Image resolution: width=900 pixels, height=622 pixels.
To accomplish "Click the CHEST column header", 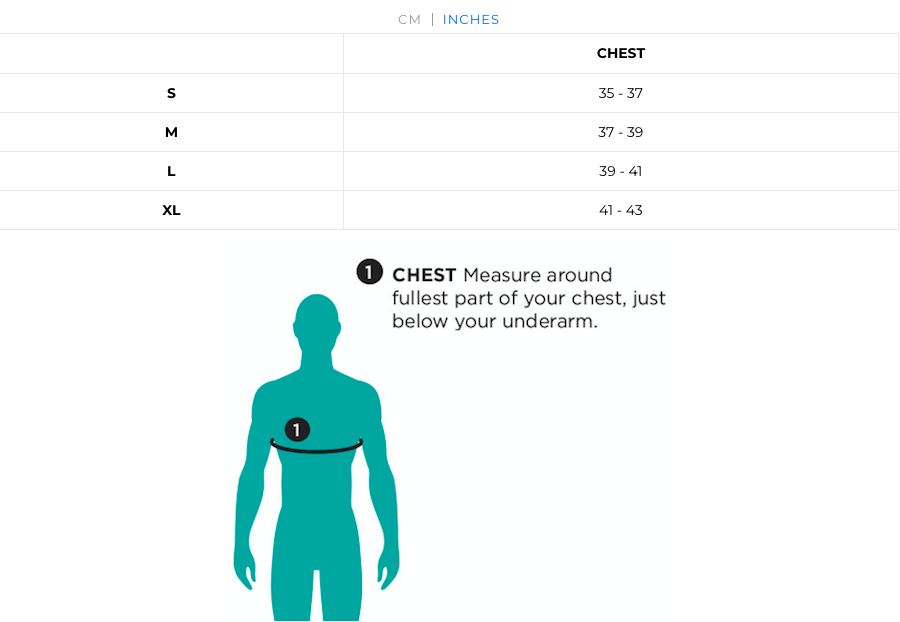I will coord(620,53).
